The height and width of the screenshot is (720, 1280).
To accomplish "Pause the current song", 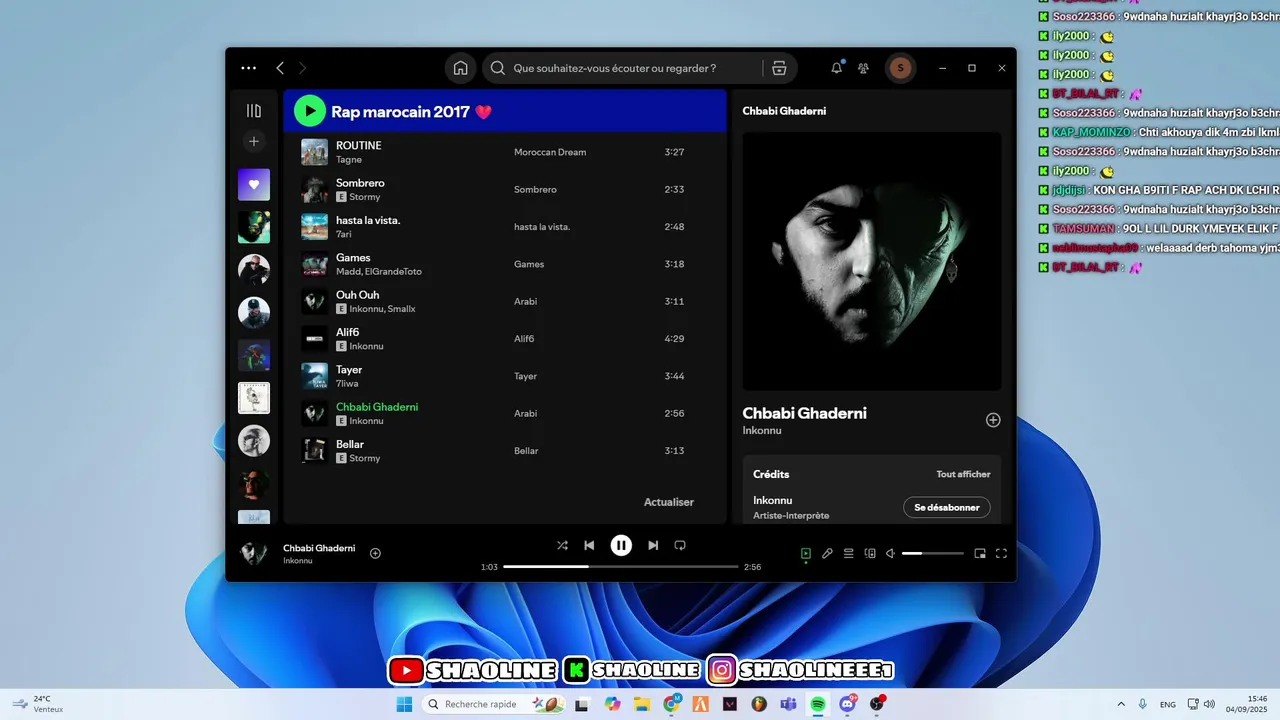I will (x=621, y=545).
